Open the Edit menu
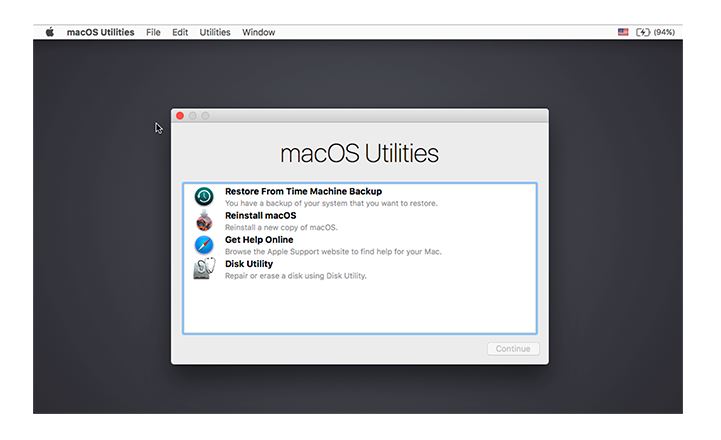This screenshot has height=440, width=721. click(180, 32)
